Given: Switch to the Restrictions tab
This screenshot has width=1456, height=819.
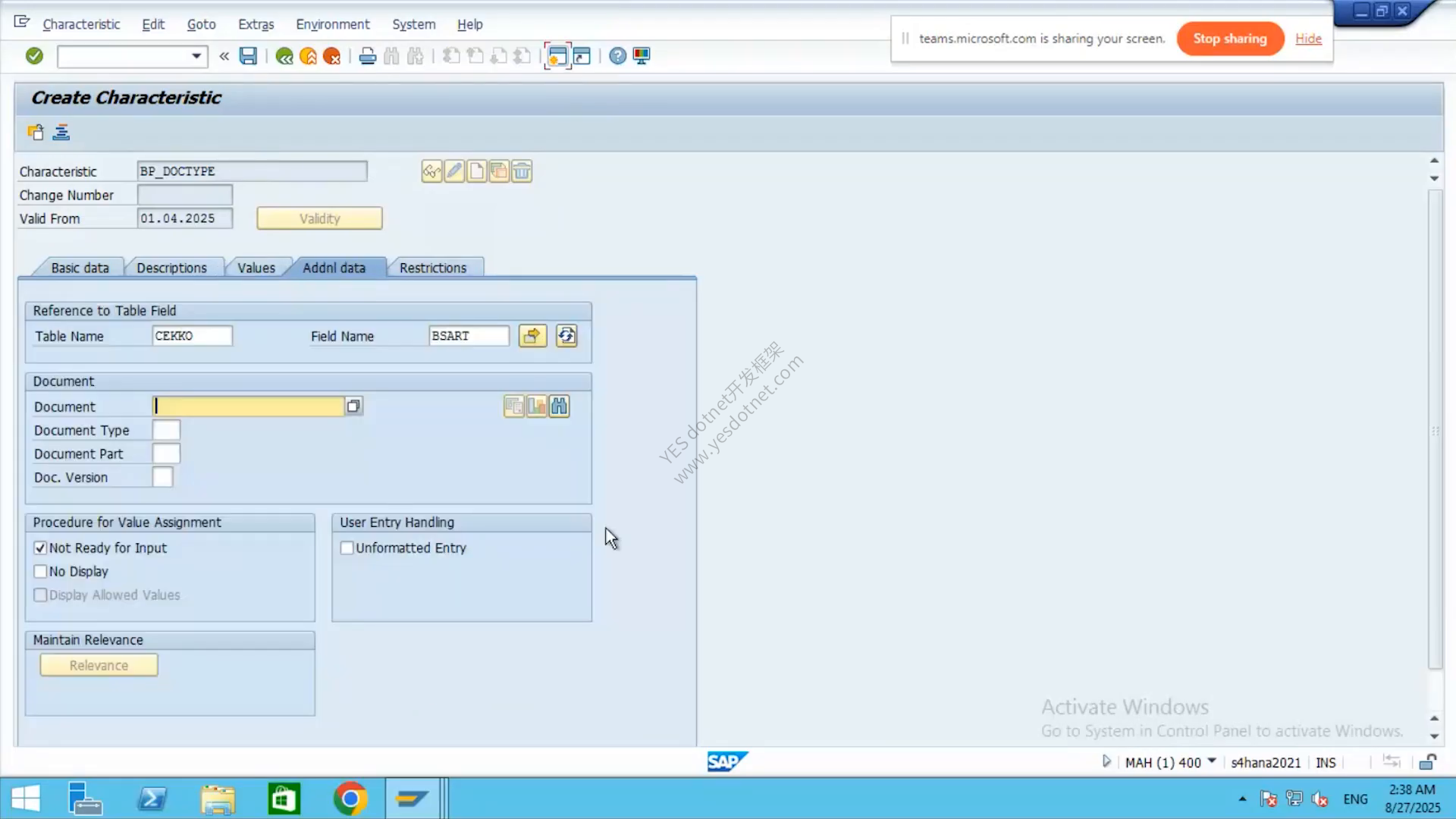Looking at the screenshot, I should [x=433, y=268].
